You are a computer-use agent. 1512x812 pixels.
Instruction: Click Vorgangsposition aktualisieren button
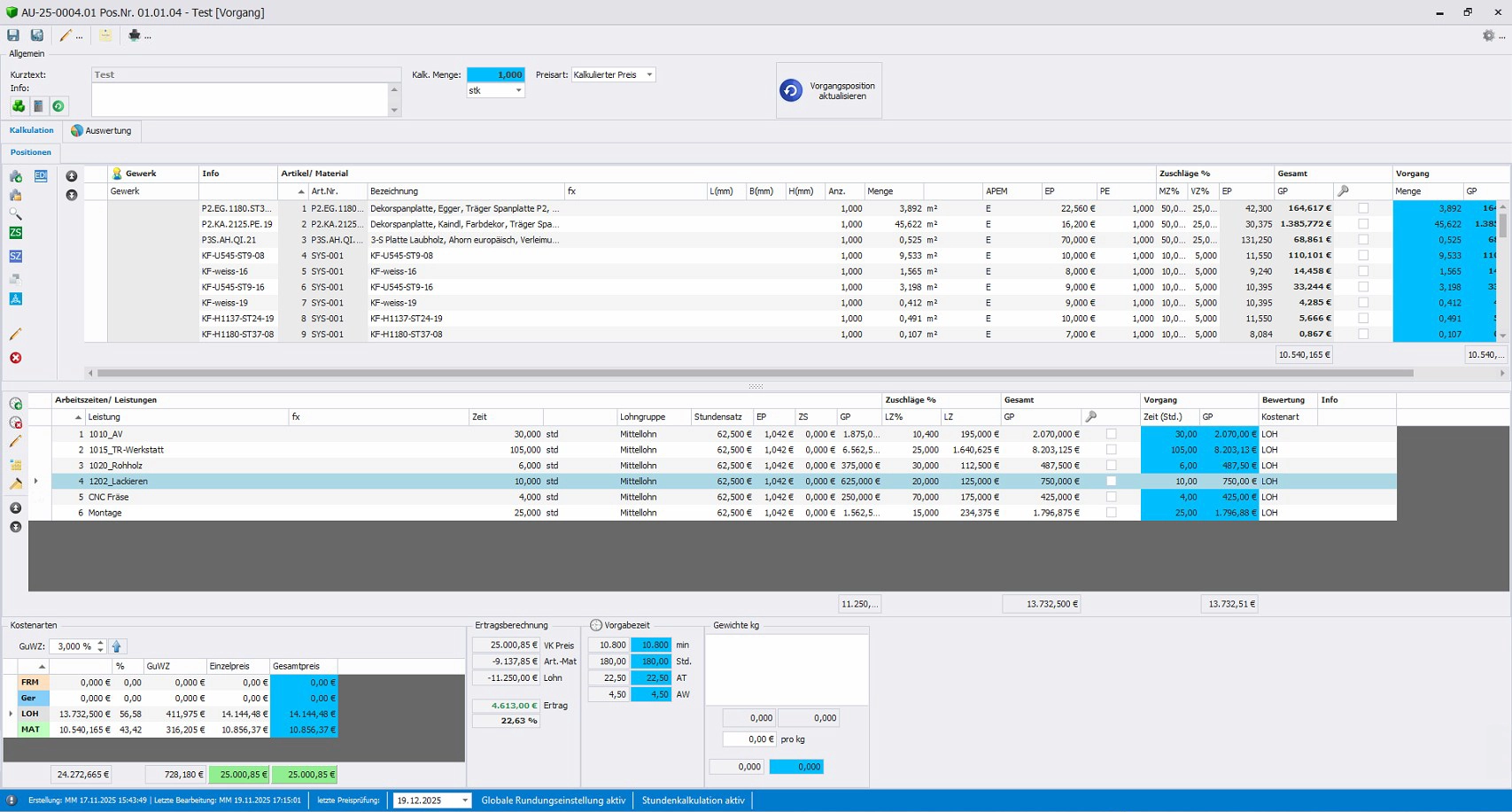[x=829, y=90]
